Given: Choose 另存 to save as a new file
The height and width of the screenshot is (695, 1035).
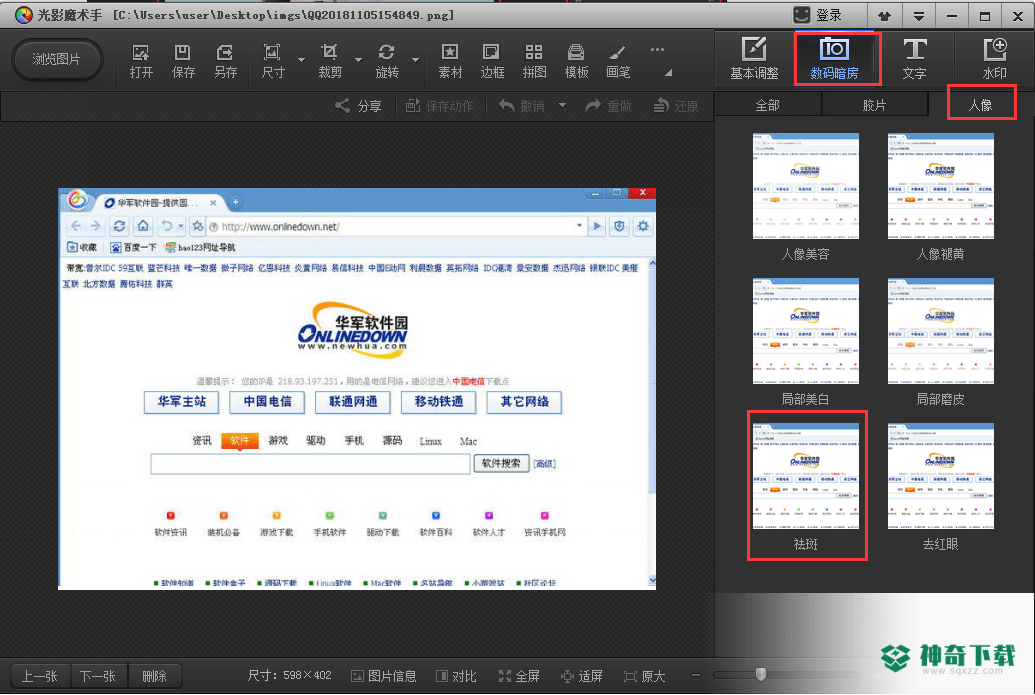Looking at the screenshot, I should (225, 61).
